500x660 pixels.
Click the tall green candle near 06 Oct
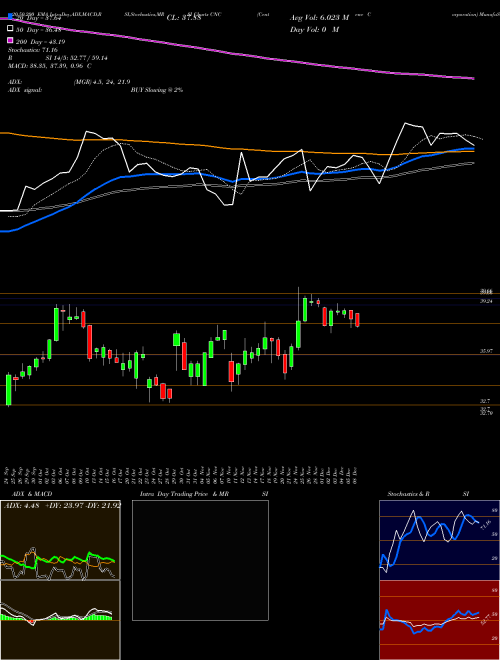56,325
